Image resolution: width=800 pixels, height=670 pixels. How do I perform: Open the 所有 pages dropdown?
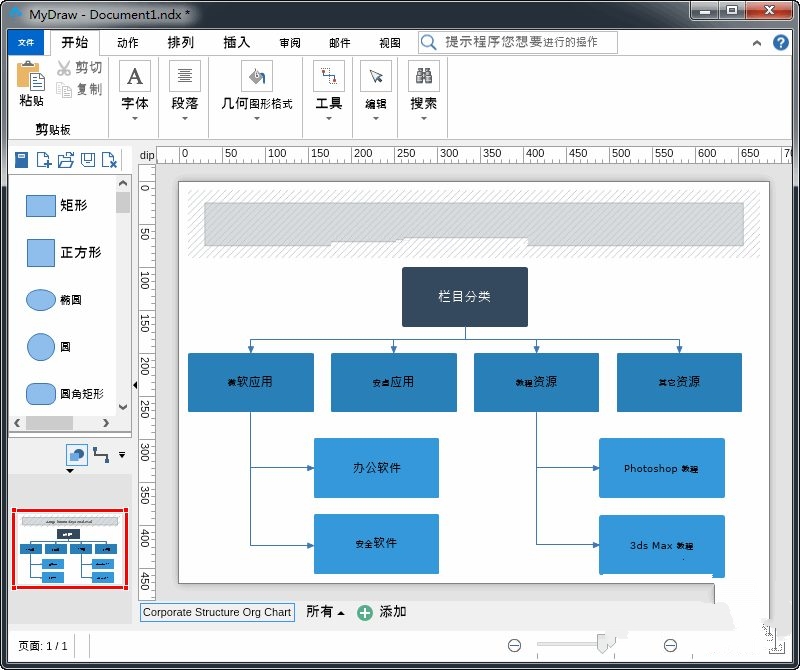click(x=325, y=611)
